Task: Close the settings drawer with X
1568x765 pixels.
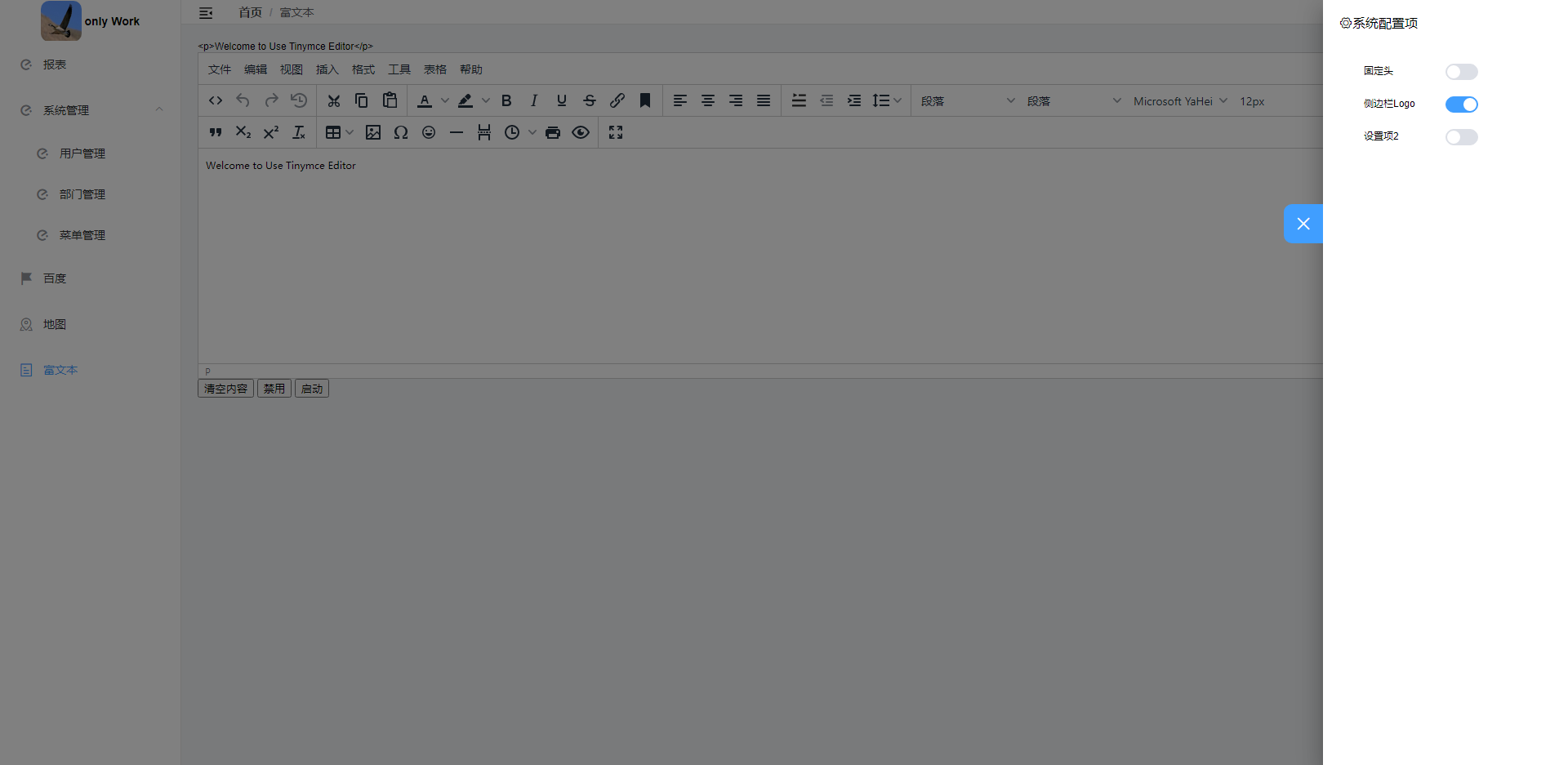Action: pos(1303,224)
